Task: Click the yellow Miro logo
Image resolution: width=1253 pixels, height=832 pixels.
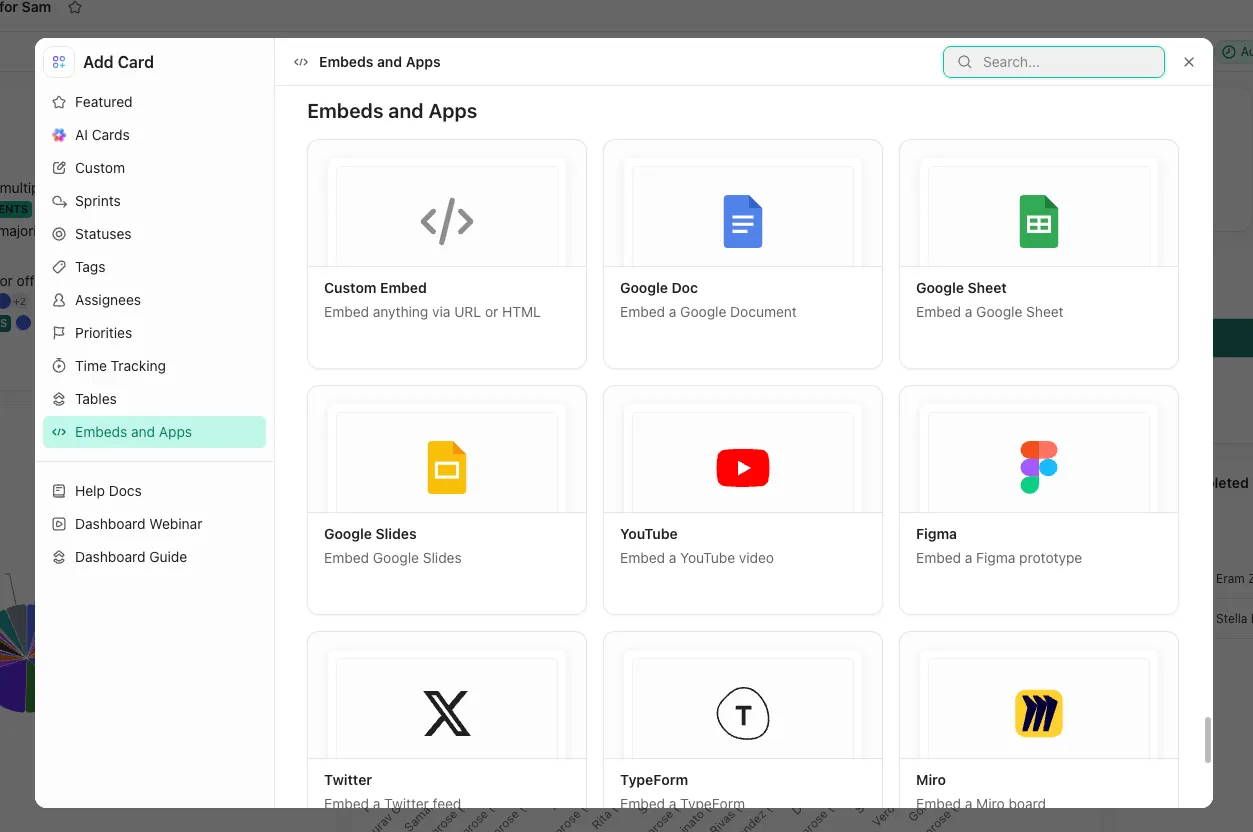Action: (x=1039, y=714)
